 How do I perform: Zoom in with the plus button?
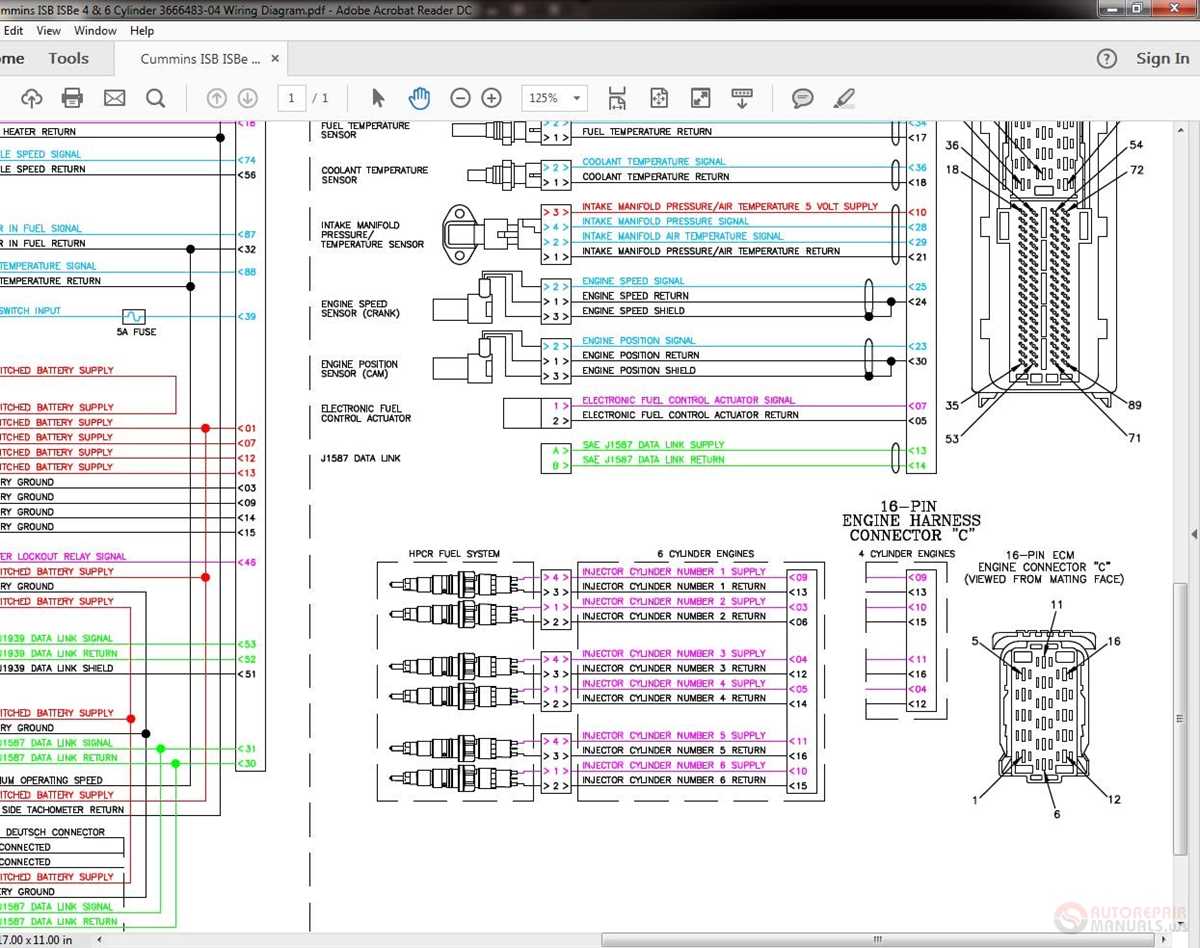pyautogui.click(x=491, y=98)
